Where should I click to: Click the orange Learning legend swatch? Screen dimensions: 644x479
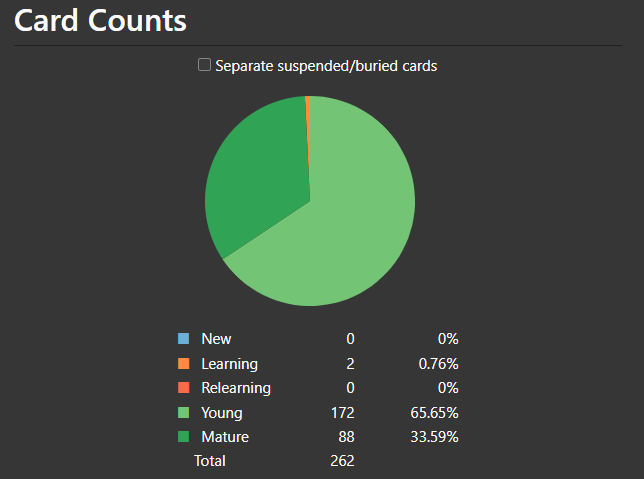pyautogui.click(x=183, y=364)
